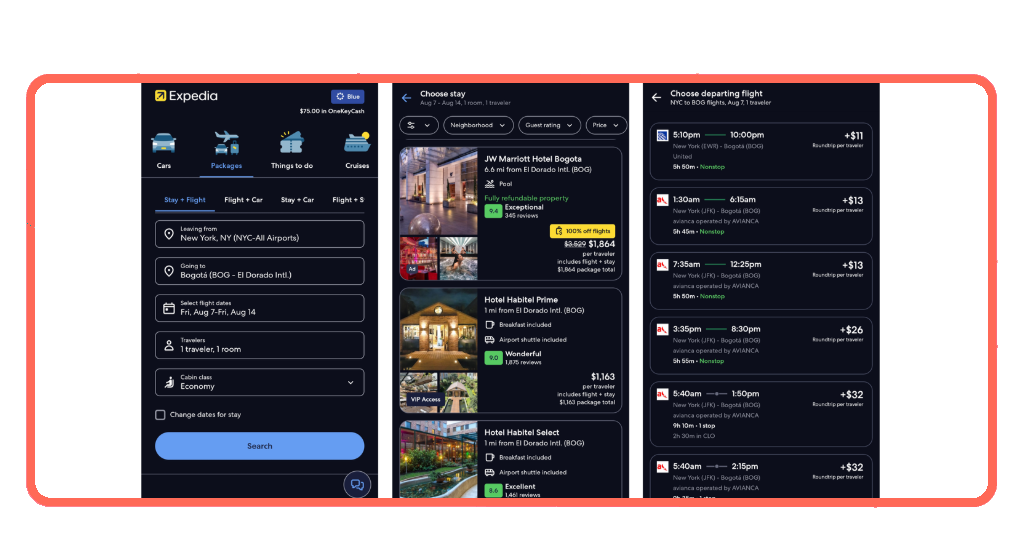This screenshot has height=536, width=1024.
Task: Select the 5:40am to 2:15pm flight
Action: (761, 476)
